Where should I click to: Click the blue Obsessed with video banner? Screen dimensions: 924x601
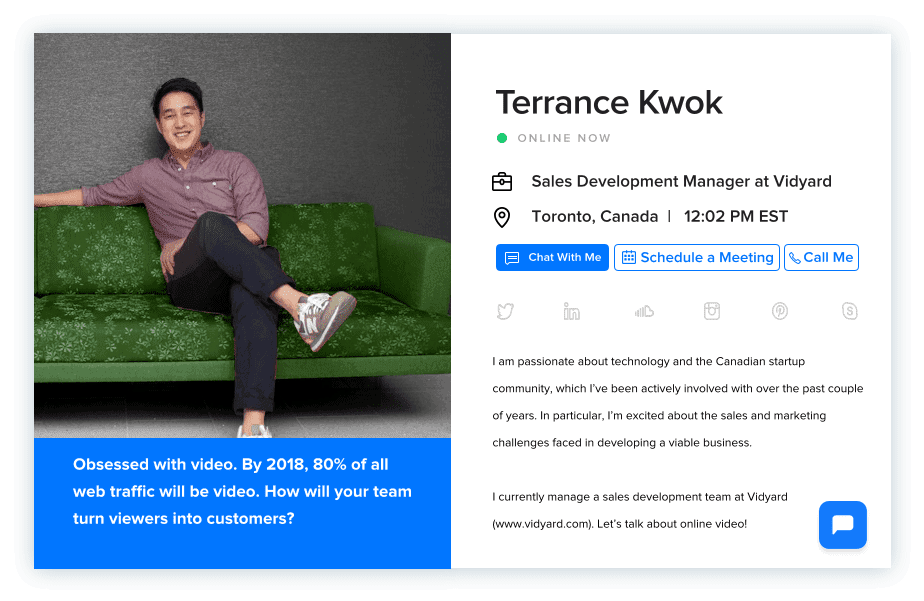click(x=242, y=503)
